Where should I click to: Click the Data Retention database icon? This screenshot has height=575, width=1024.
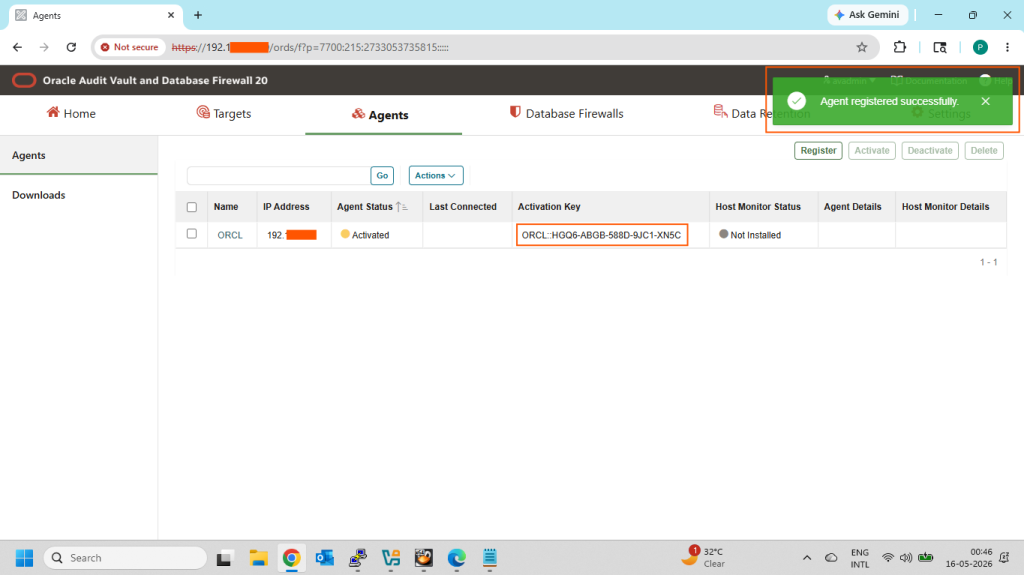(720, 112)
